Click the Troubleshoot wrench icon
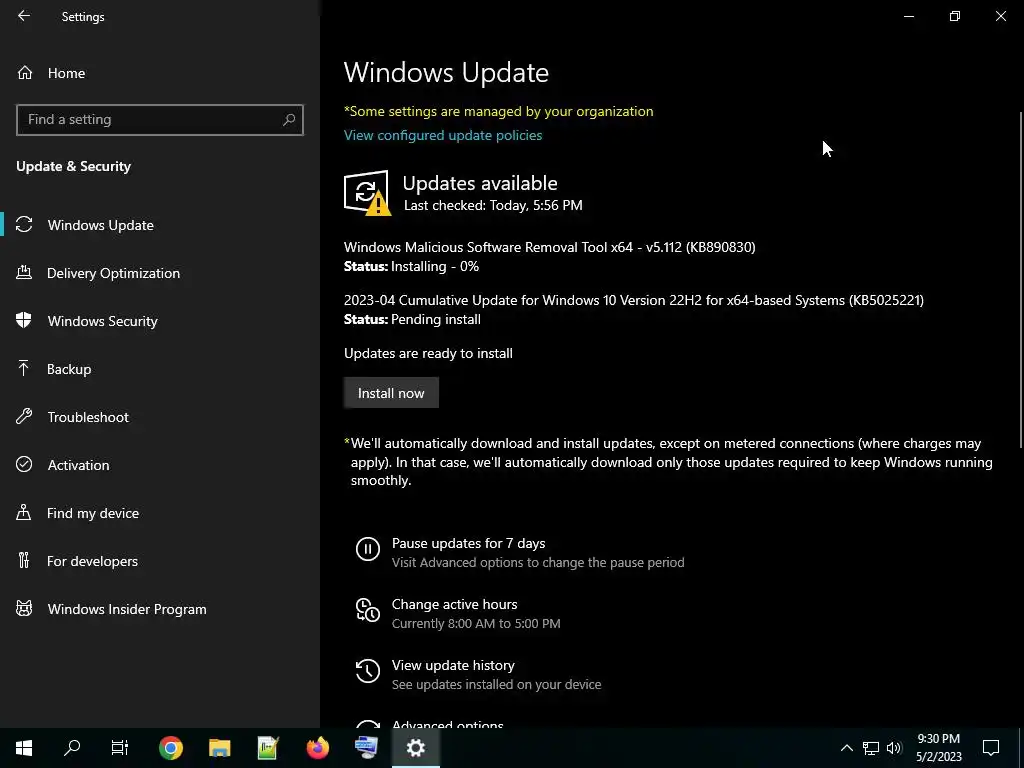This screenshot has width=1024, height=768. coord(24,416)
